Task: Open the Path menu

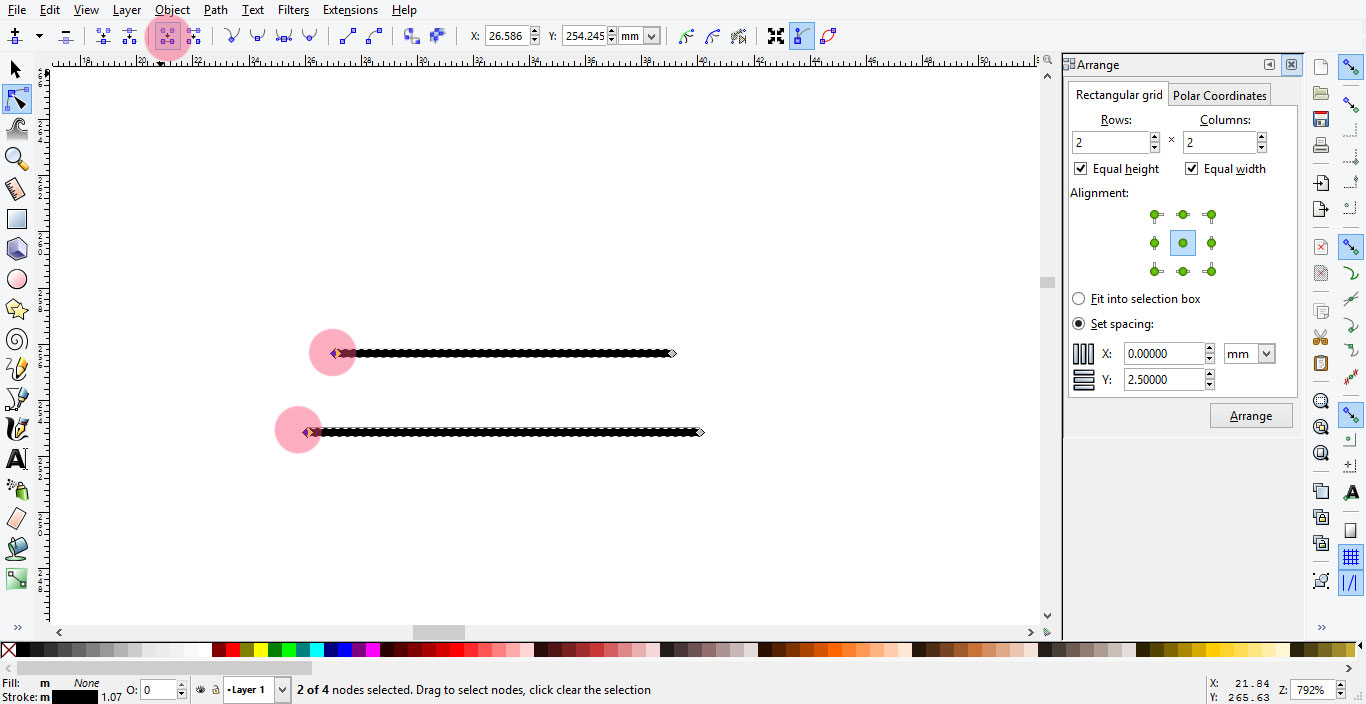Action: [x=215, y=10]
